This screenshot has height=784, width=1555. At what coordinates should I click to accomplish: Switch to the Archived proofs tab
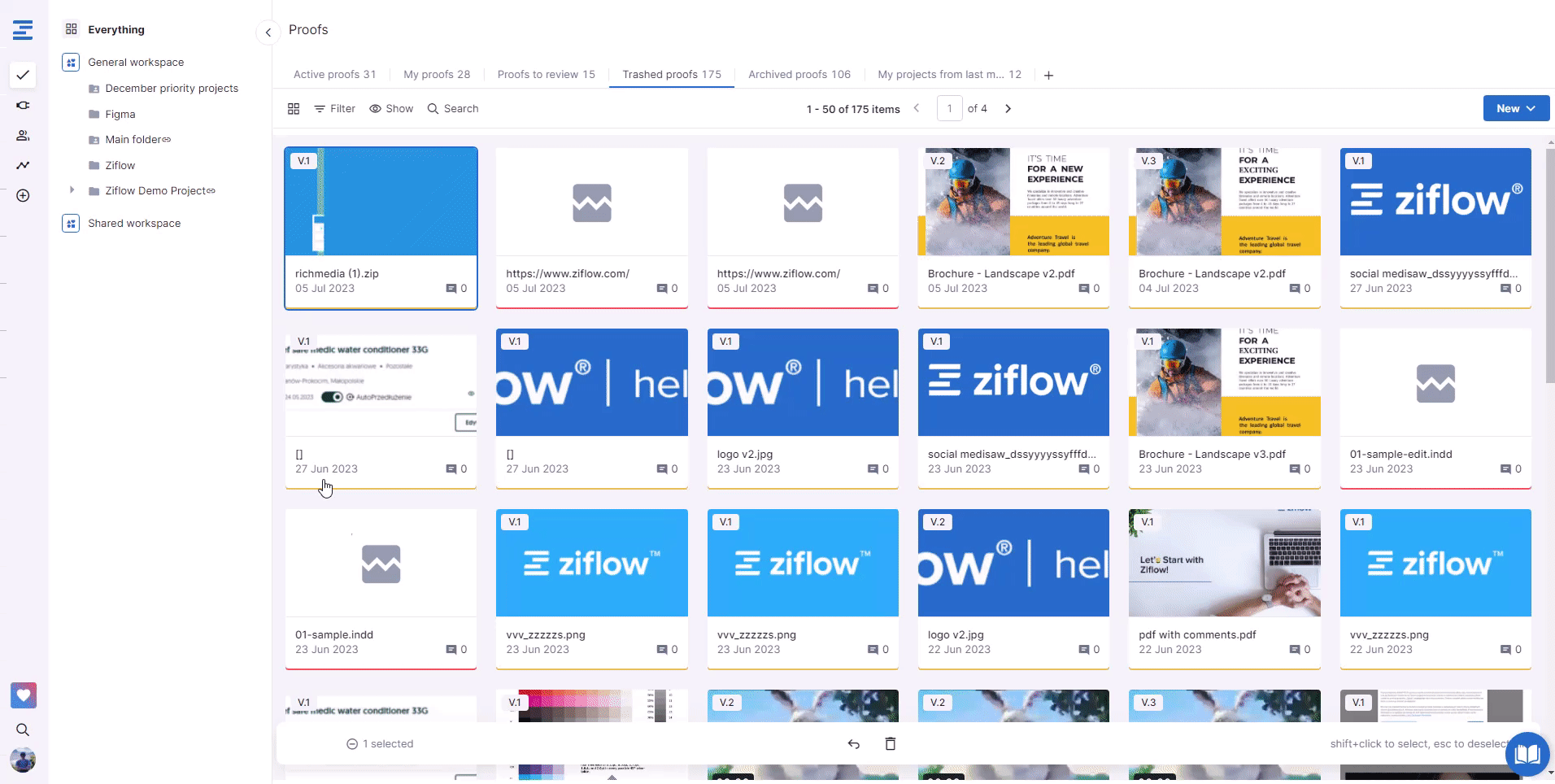coord(799,74)
